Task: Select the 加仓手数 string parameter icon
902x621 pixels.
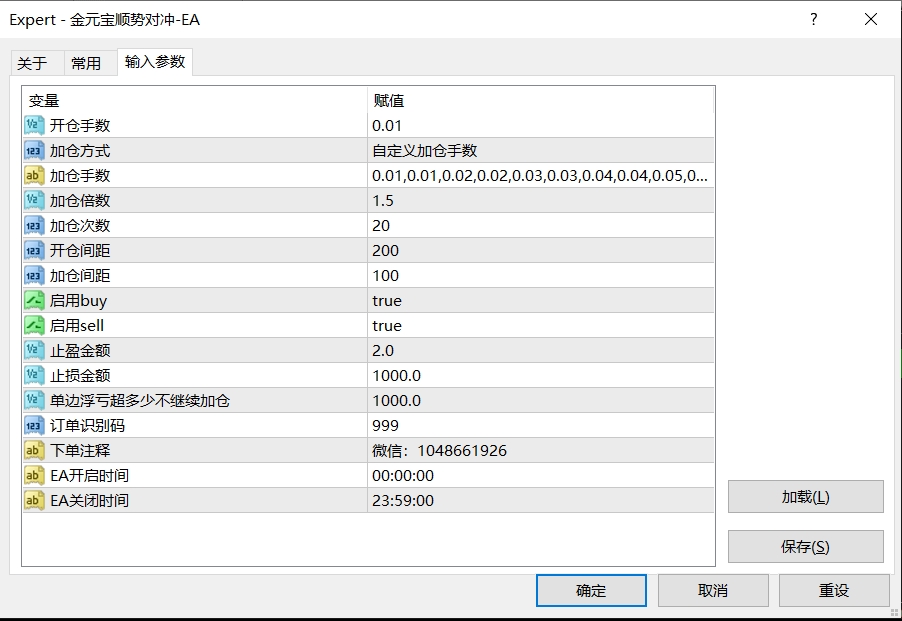Action: 31,175
